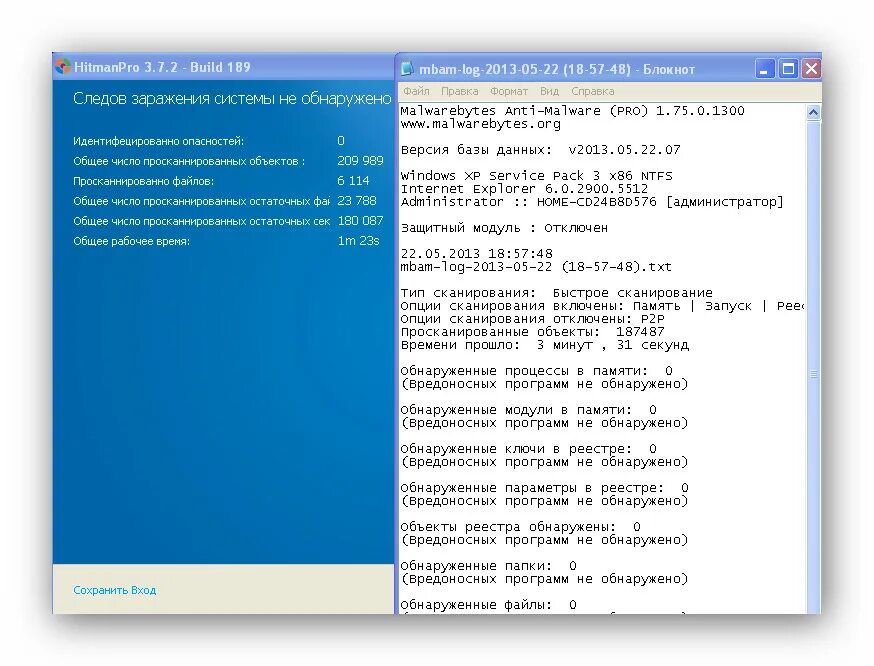
Task: Click the Просканнированно файлов label
Action: click(143, 181)
